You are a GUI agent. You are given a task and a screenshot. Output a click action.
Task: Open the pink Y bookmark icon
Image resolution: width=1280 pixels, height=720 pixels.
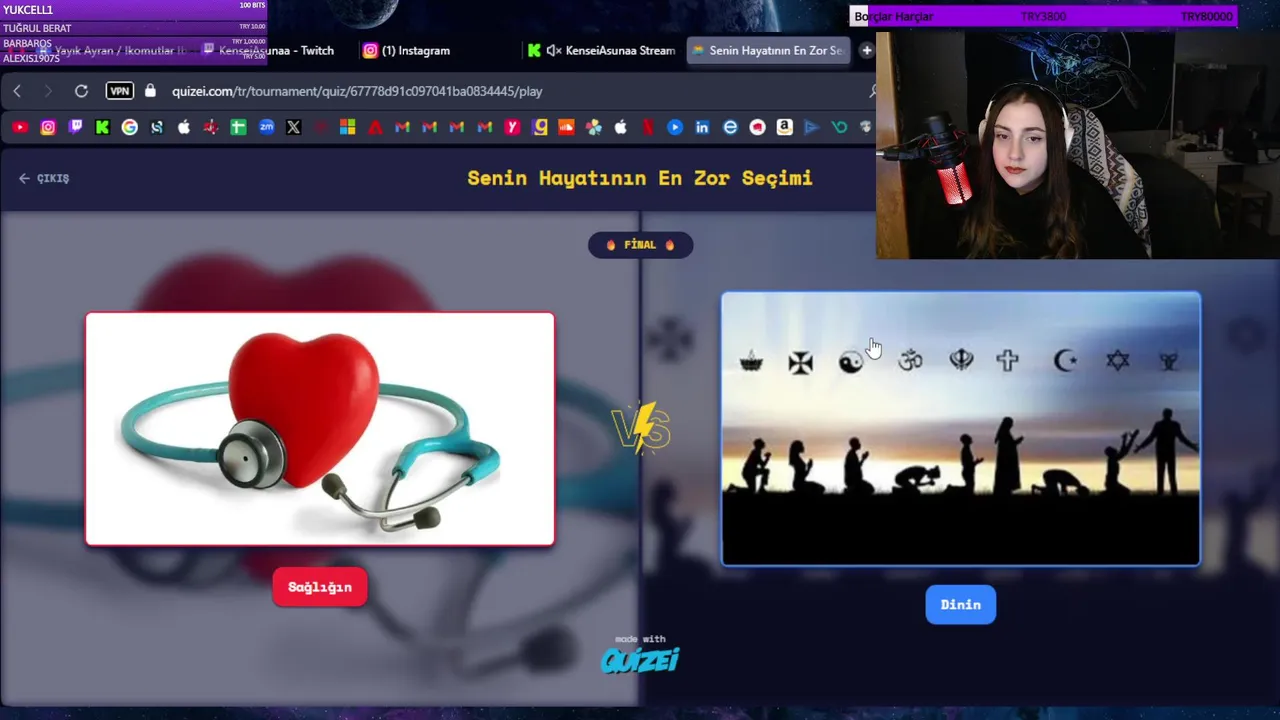coord(512,127)
